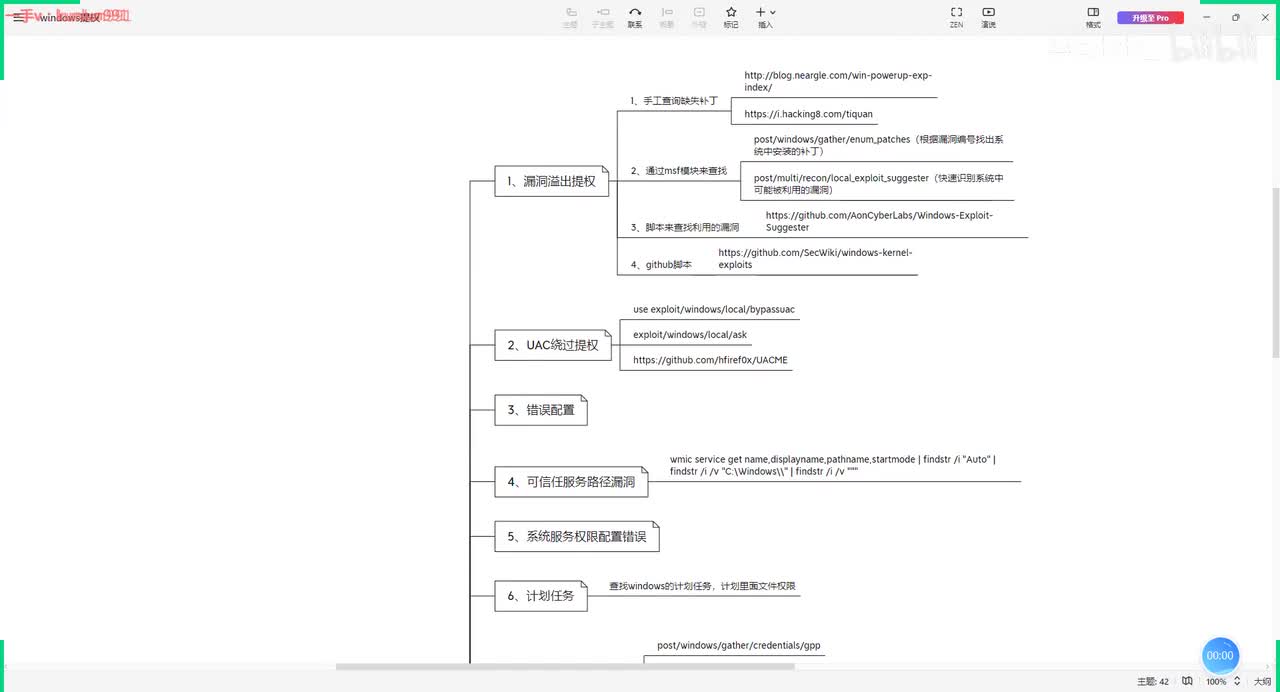1280x692 pixels.
Task: Select the 查找windows的计划任务 topic
Action: (x=702, y=586)
